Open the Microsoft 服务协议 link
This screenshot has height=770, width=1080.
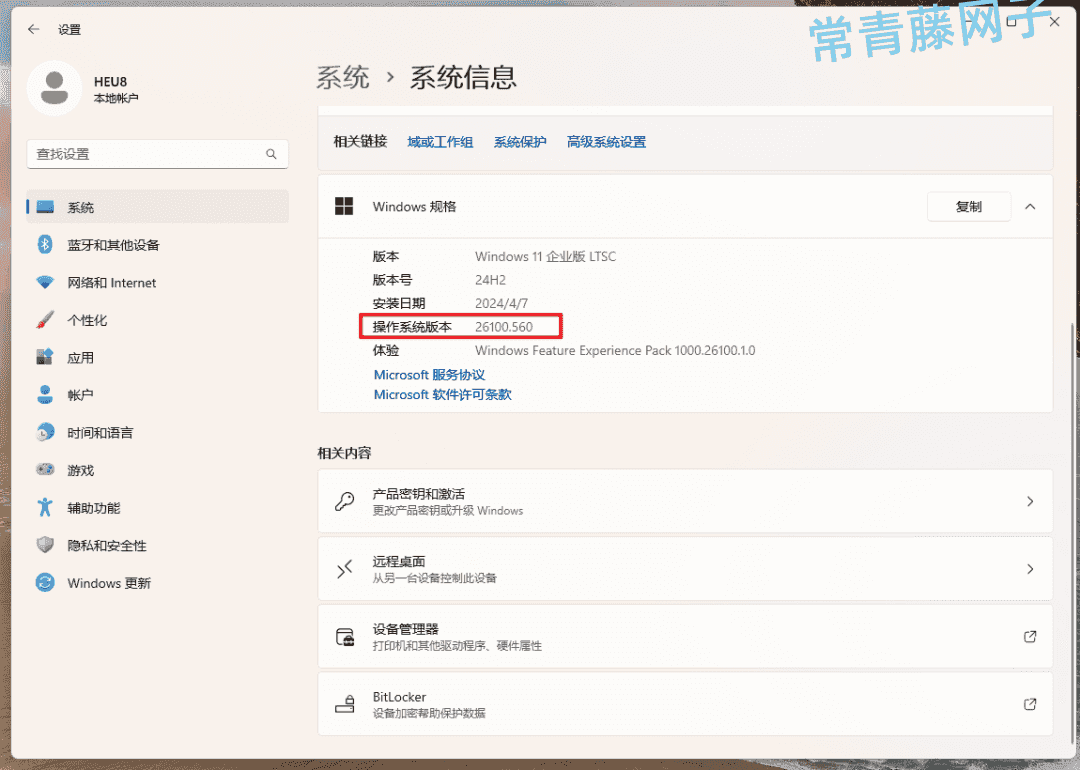coord(429,375)
